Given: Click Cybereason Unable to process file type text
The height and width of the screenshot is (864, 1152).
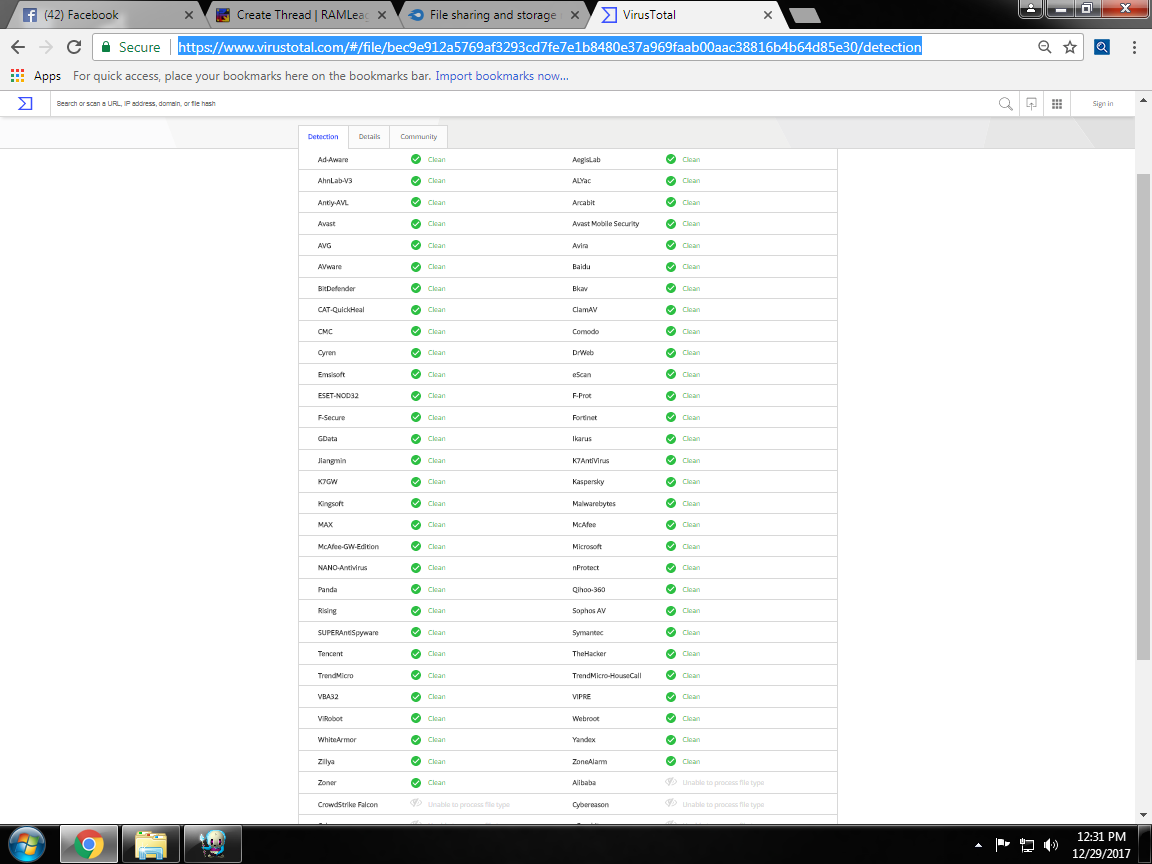Looking at the screenshot, I should 723,804.
